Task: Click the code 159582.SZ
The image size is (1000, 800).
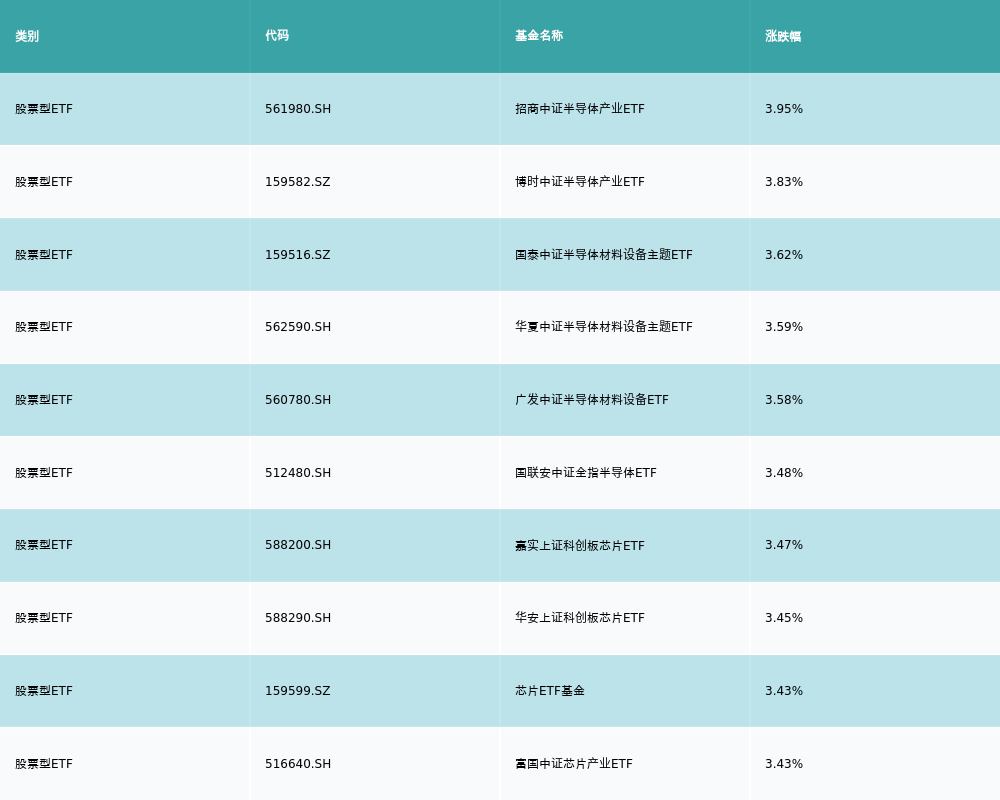Action: coord(298,182)
